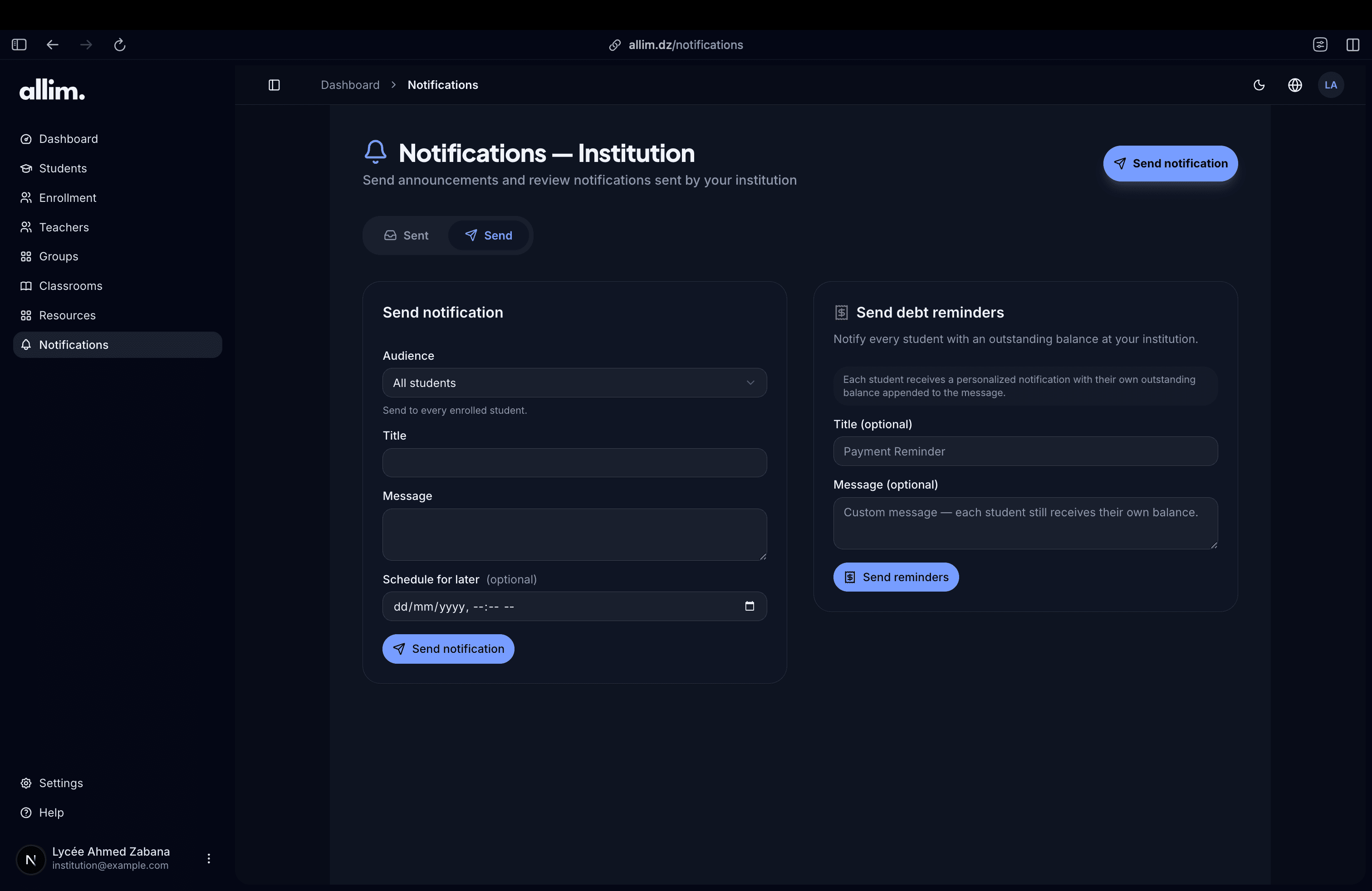Viewport: 1372px width, 891px height.
Task: Collapse the app sidebar panel icon
Action: pos(274,85)
